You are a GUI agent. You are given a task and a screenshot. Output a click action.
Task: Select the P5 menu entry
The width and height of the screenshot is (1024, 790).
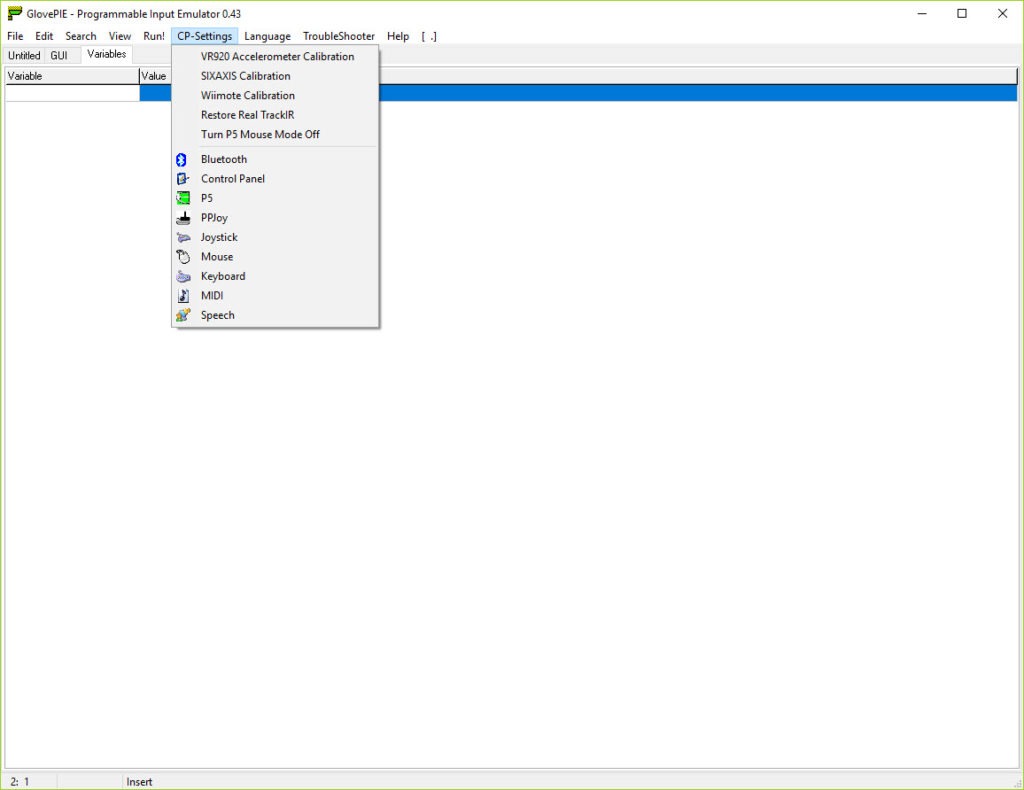tap(275, 198)
